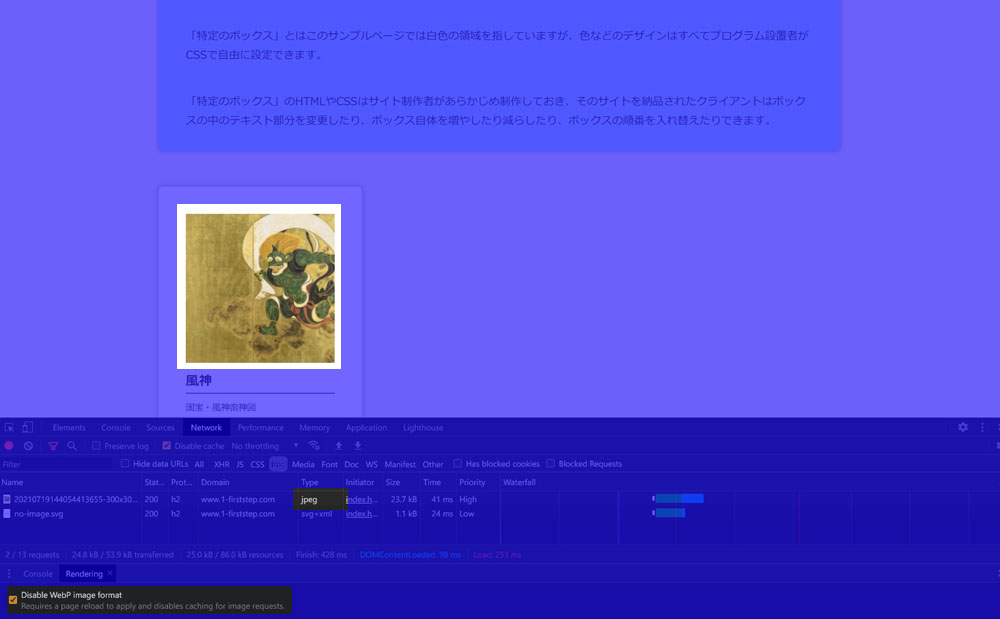The image size is (1000, 619).
Task: Clear the network log
Action: point(28,446)
